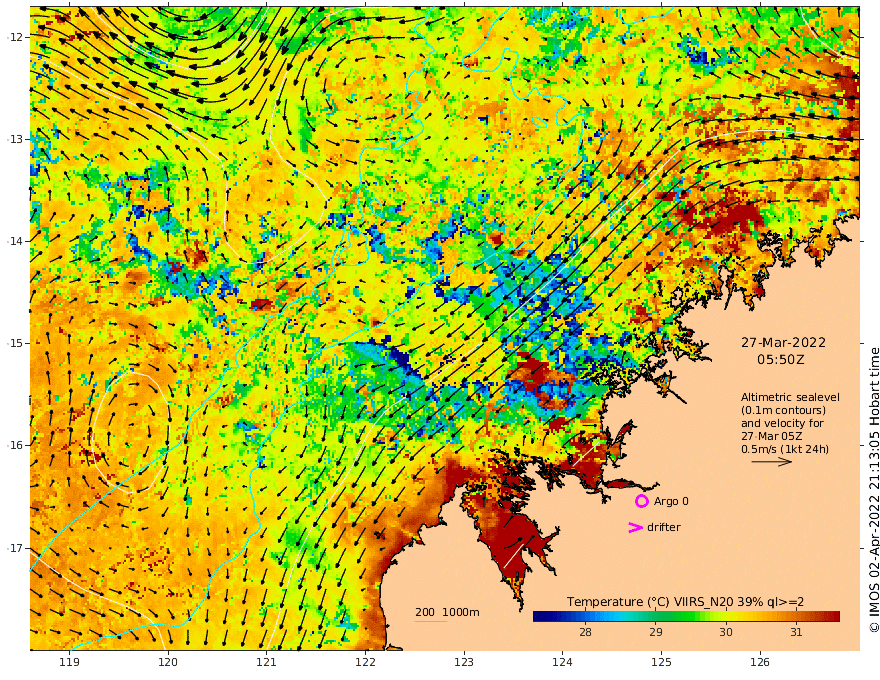
Task: Click longitude axis label 119
Action: (70, 663)
